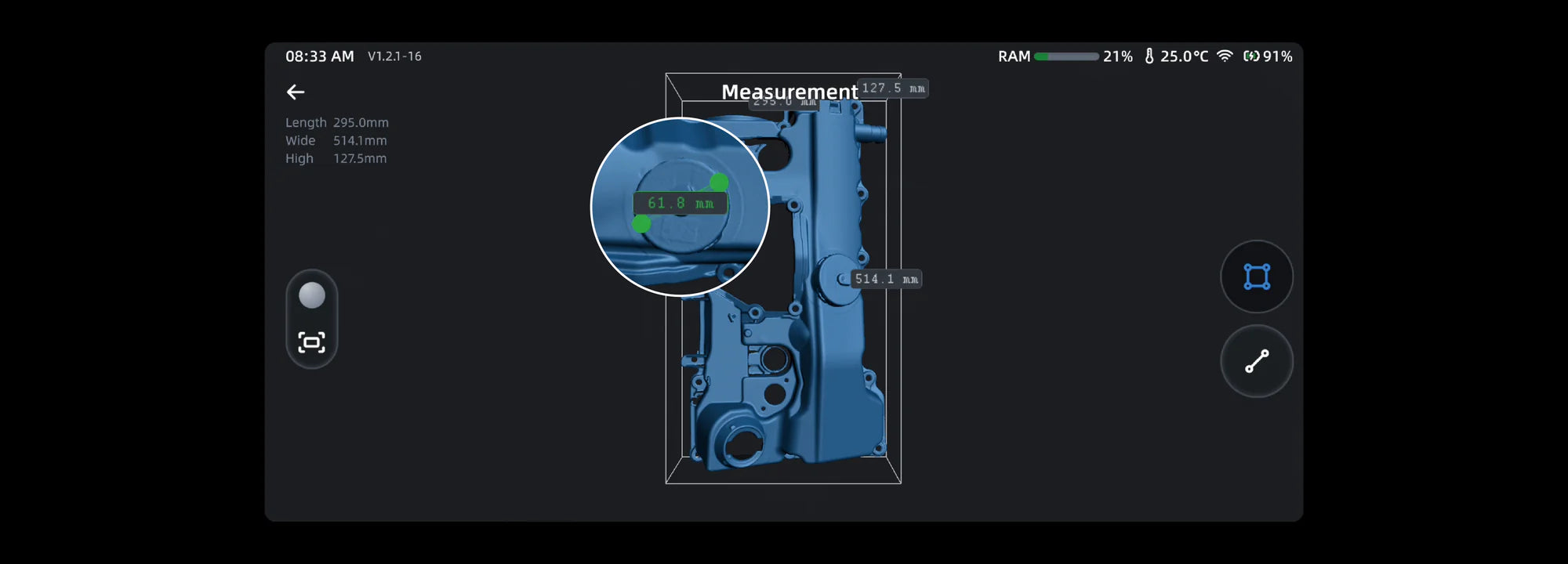
Task: Click the lower green measurement point
Action: (641, 224)
